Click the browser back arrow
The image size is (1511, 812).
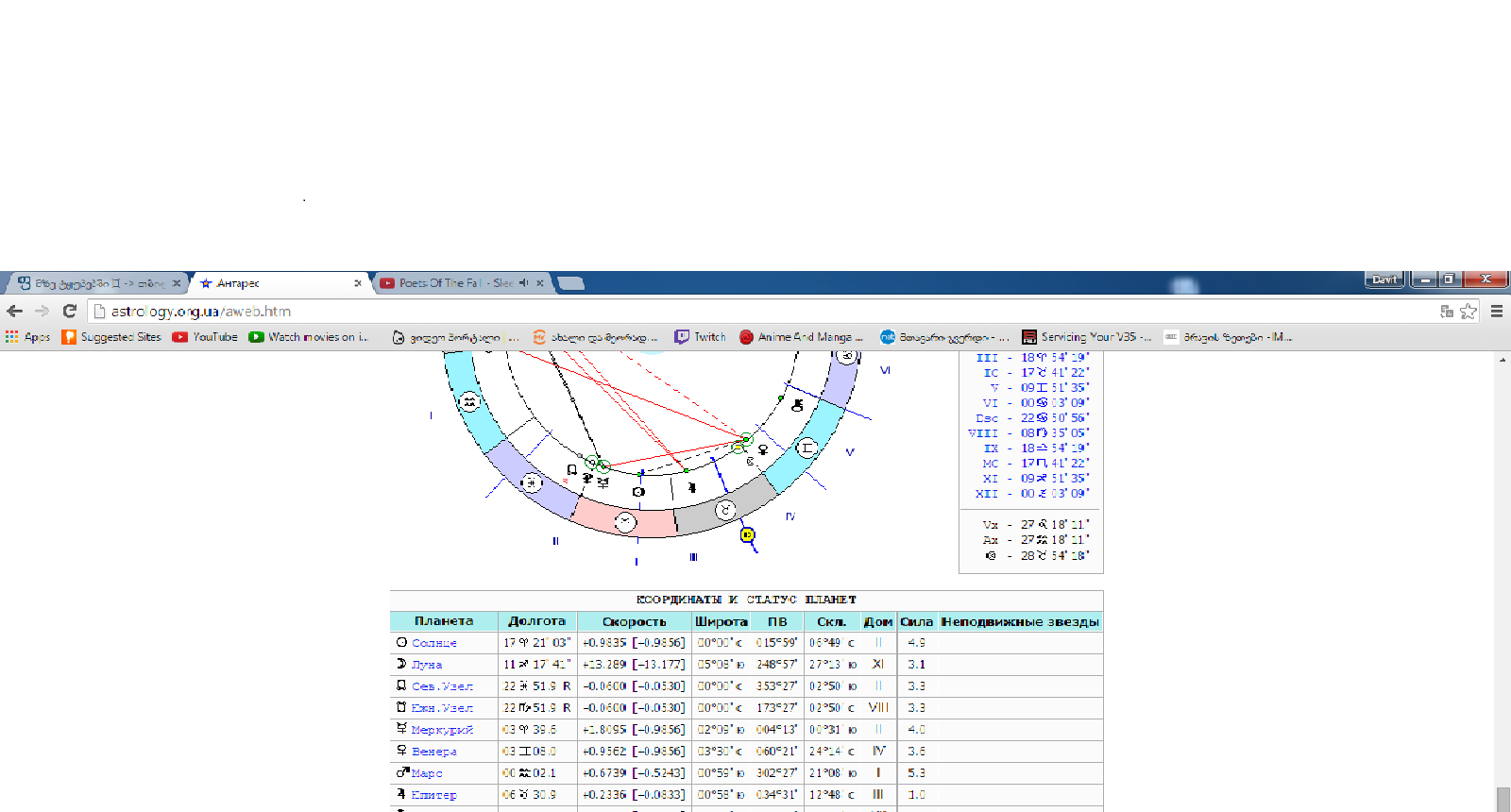[14, 311]
